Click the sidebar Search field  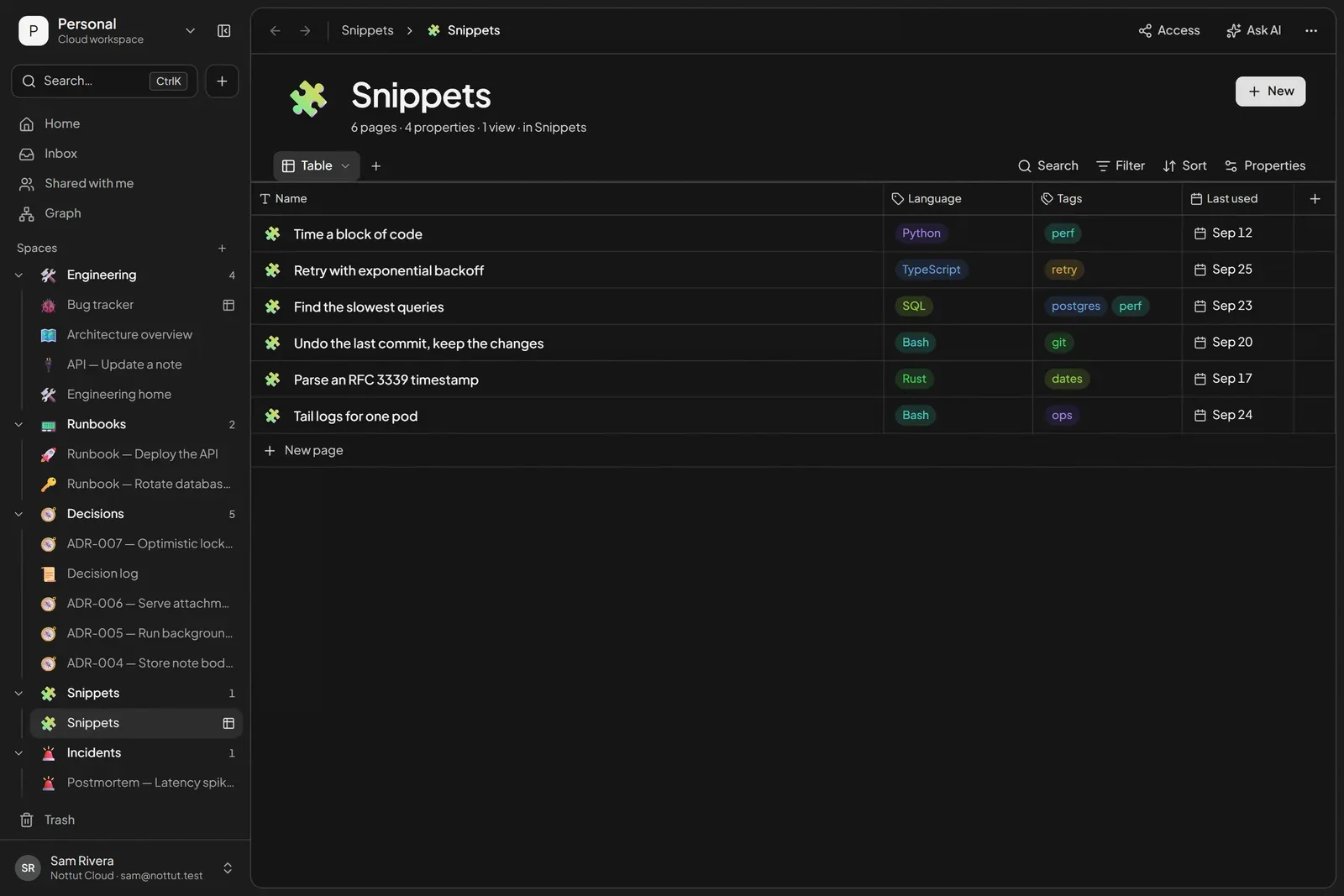(x=104, y=81)
